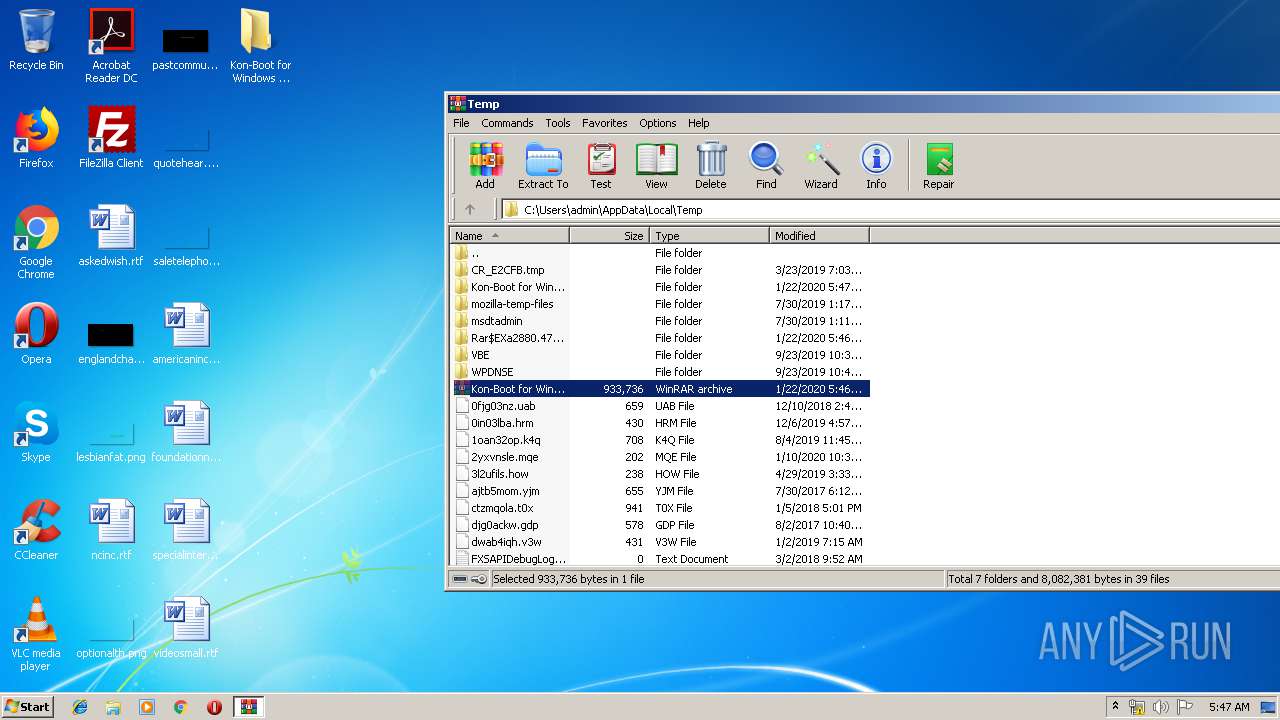Click the address path field

click(890, 210)
